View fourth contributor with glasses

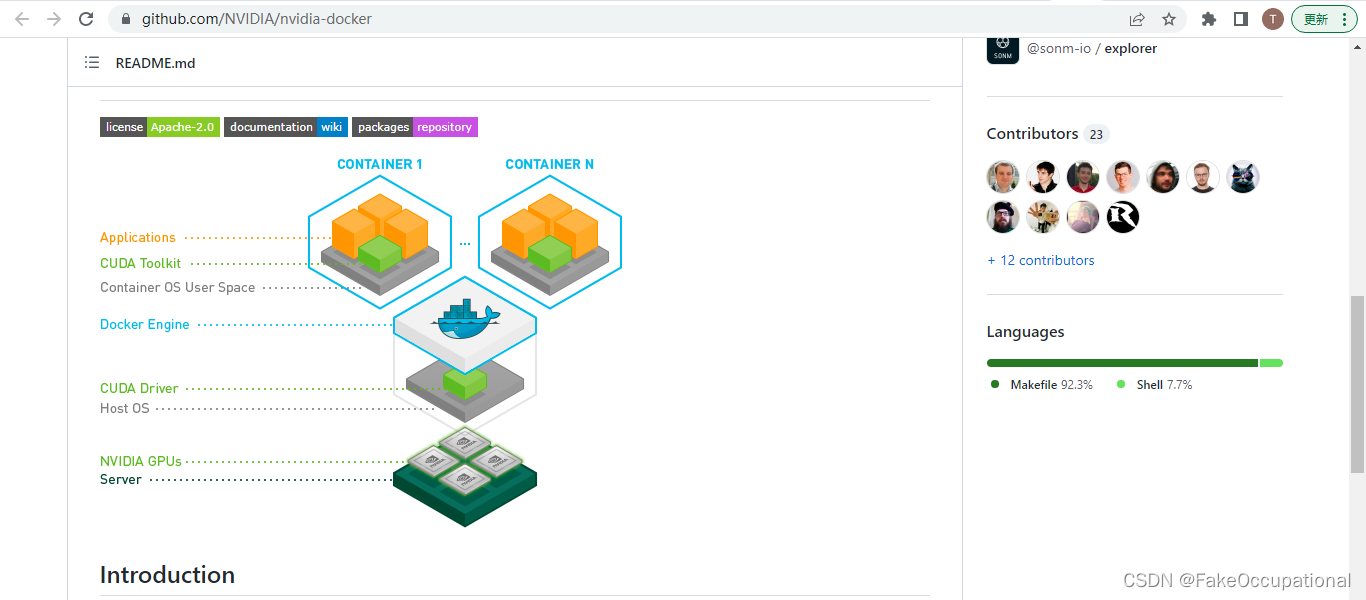click(1123, 177)
